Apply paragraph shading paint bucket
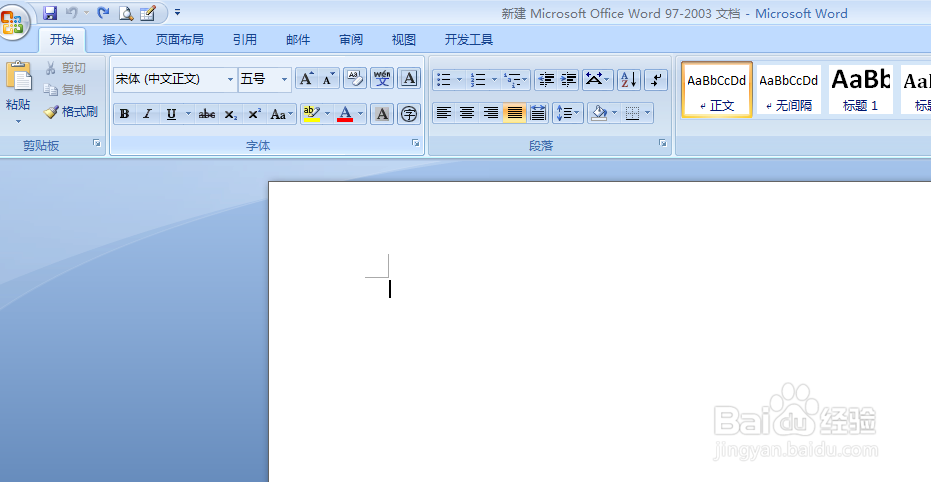 click(x=600, y=113)
